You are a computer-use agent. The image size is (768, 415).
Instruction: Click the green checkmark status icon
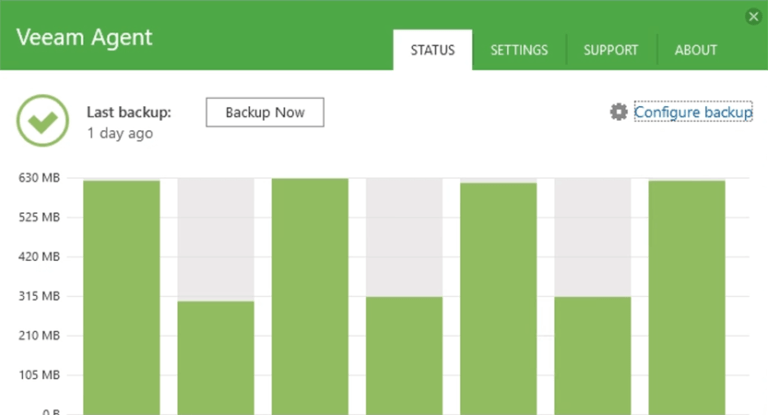pyautogui.click(x=43, y=121)
